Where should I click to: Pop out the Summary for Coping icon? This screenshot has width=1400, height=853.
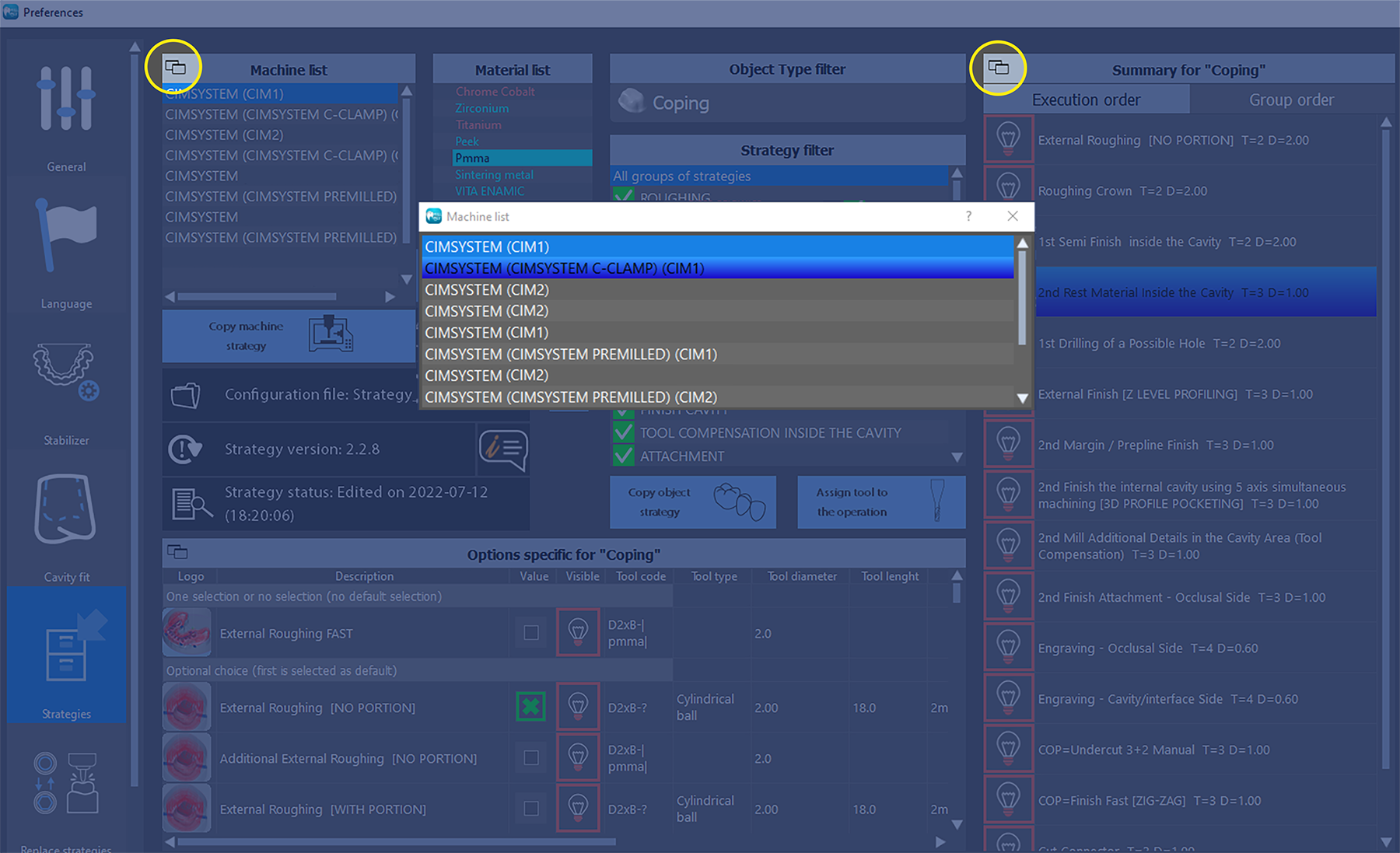(x=999, y=68)
